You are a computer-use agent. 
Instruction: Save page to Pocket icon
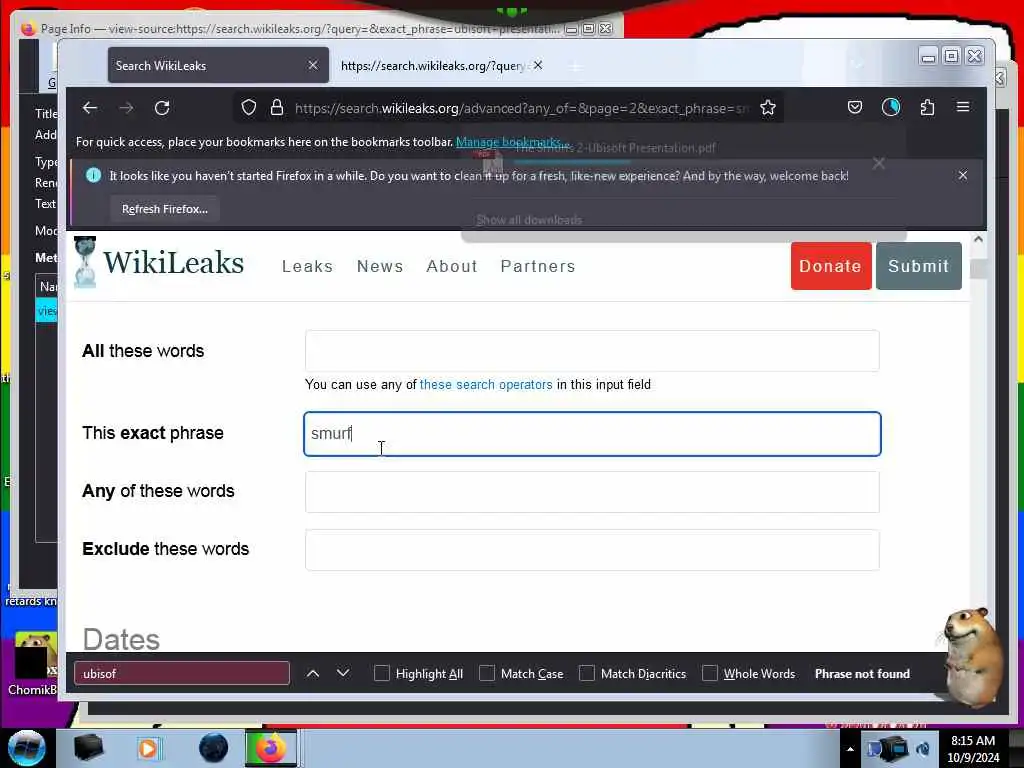point(855,107)
